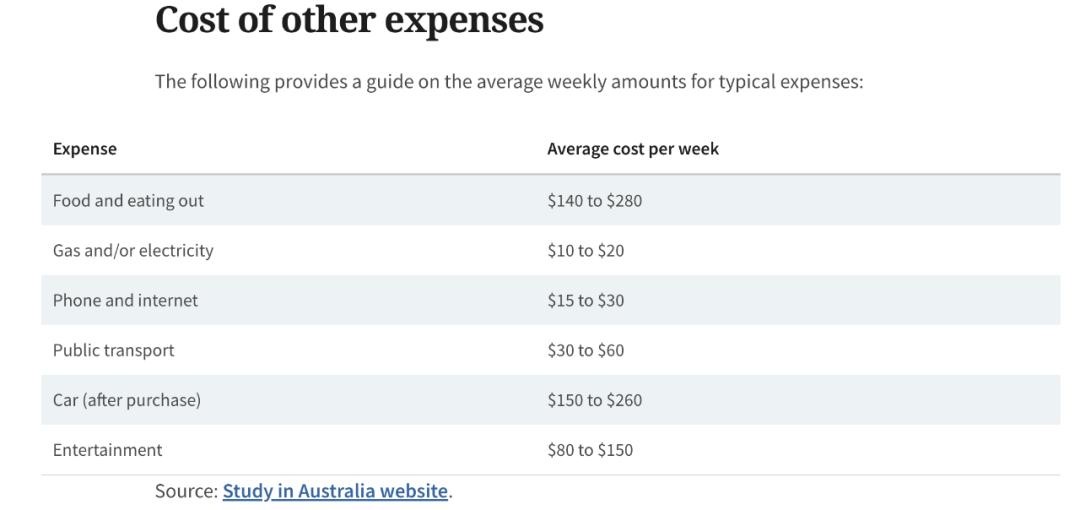Select the '$150 to $260' cost cell

point(594,400)
